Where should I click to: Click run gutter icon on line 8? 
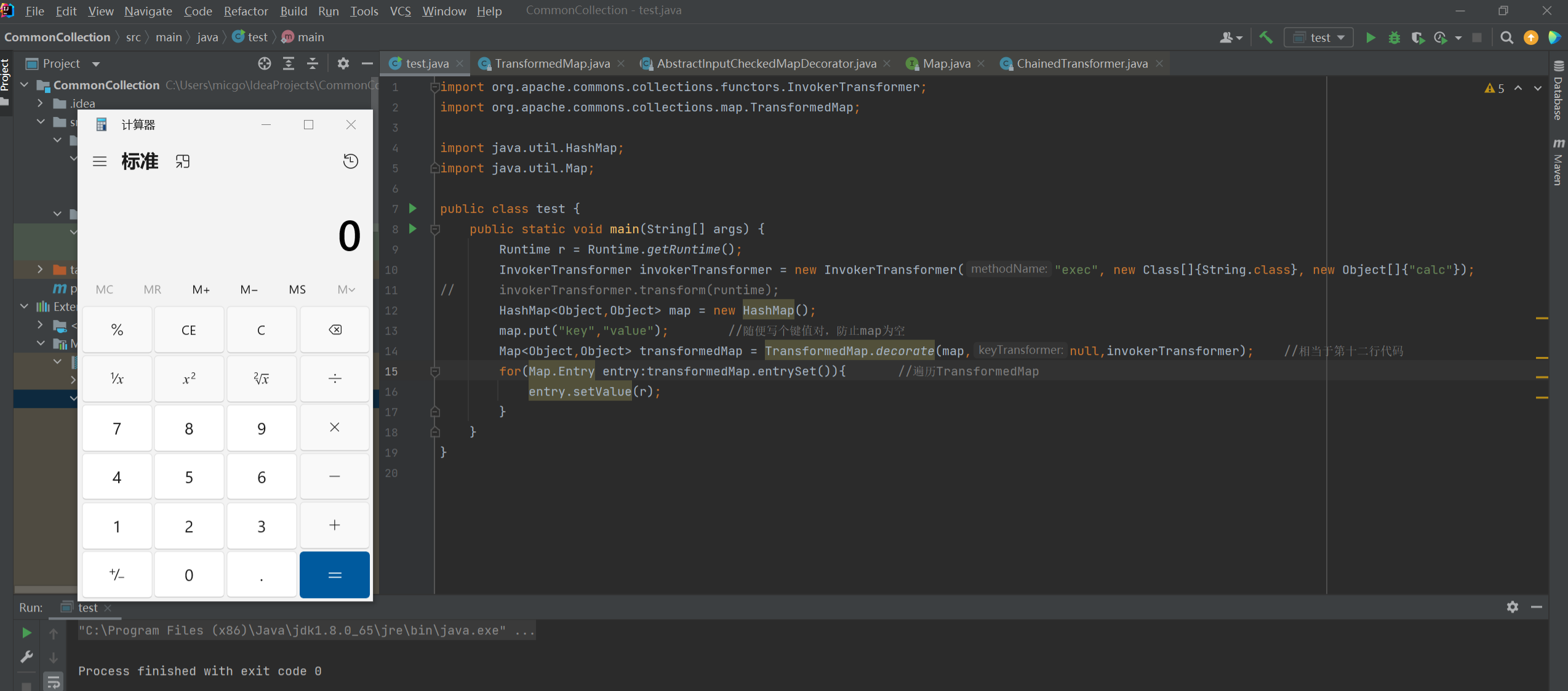pos(413,229)
